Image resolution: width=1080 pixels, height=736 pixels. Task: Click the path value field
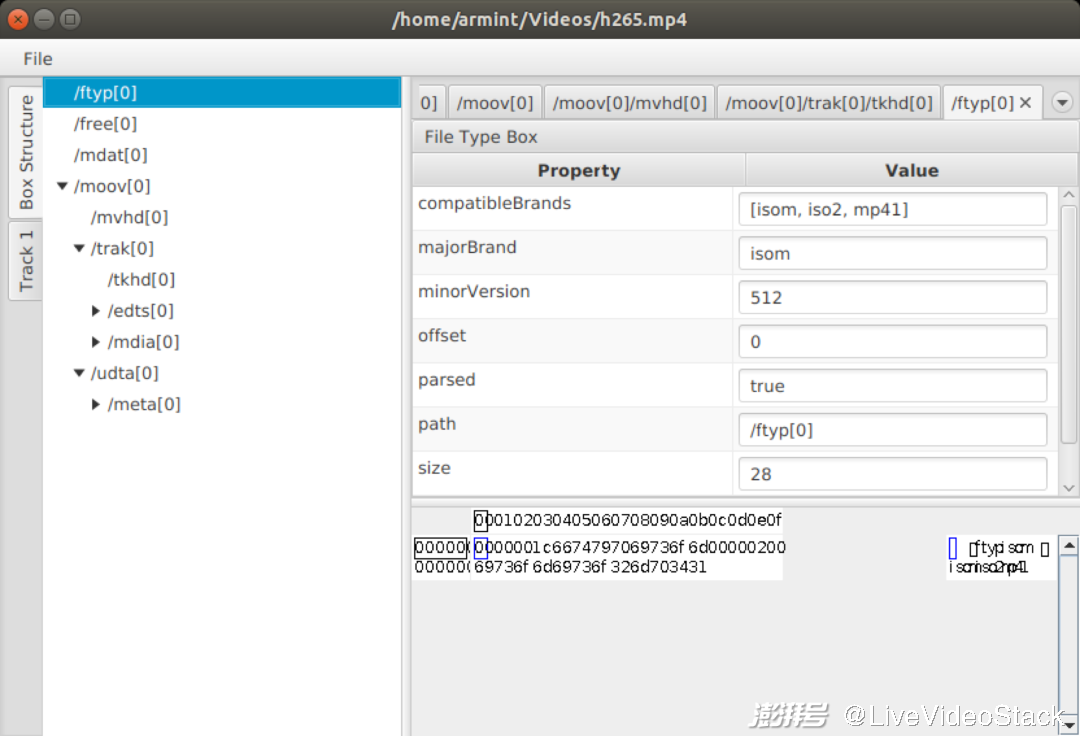pos(893,430)
